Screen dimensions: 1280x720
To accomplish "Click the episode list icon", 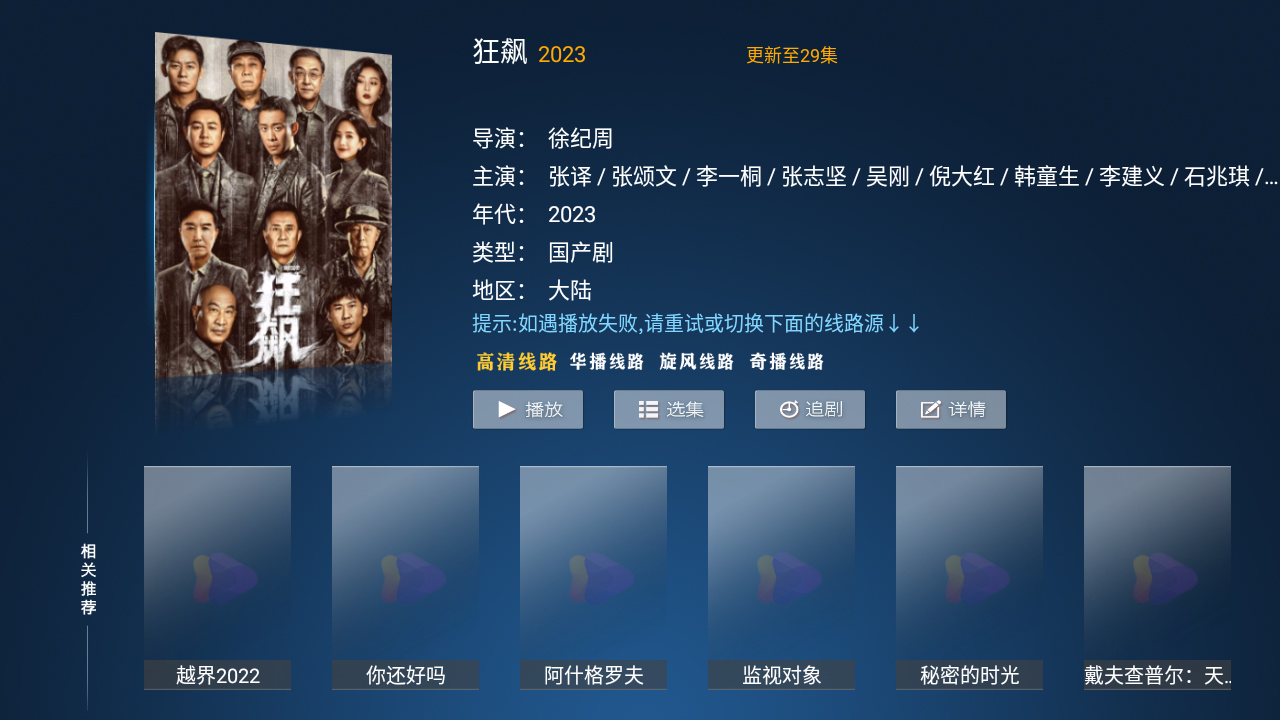I will 648,409.
